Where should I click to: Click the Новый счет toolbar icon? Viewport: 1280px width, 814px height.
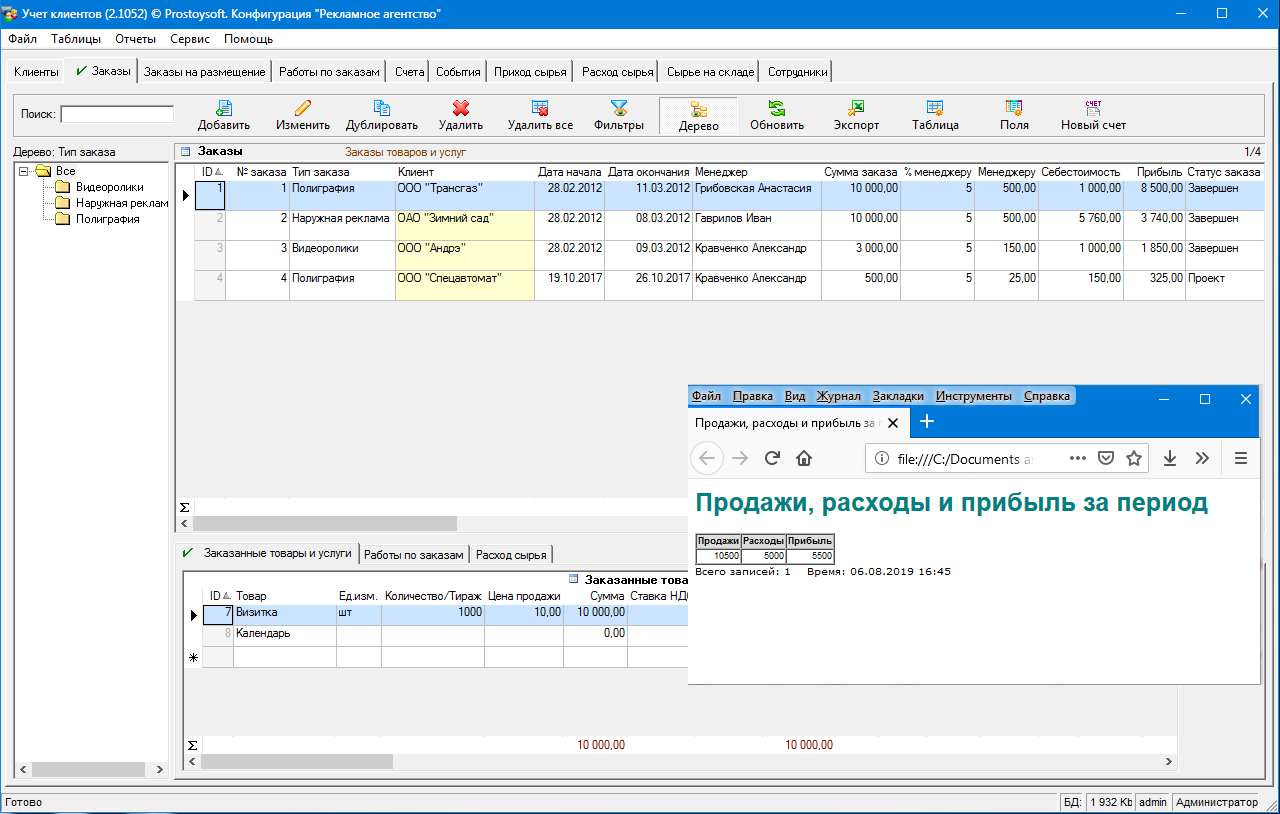click(1093, 108)
